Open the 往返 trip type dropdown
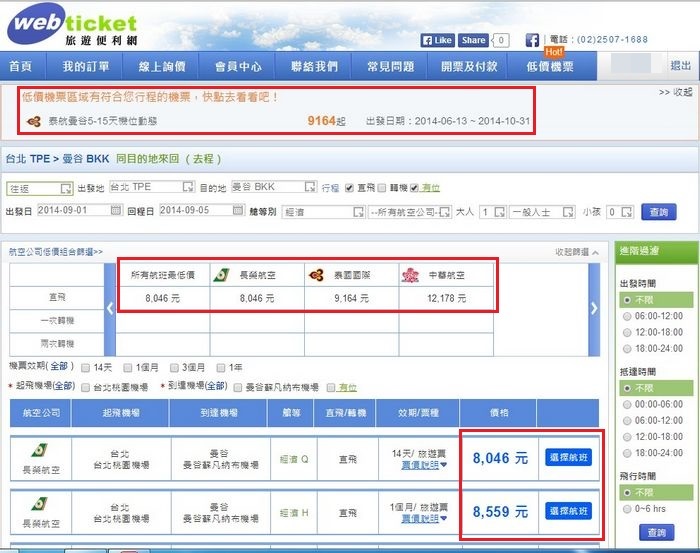700x553 pixels. click(39, 188)
